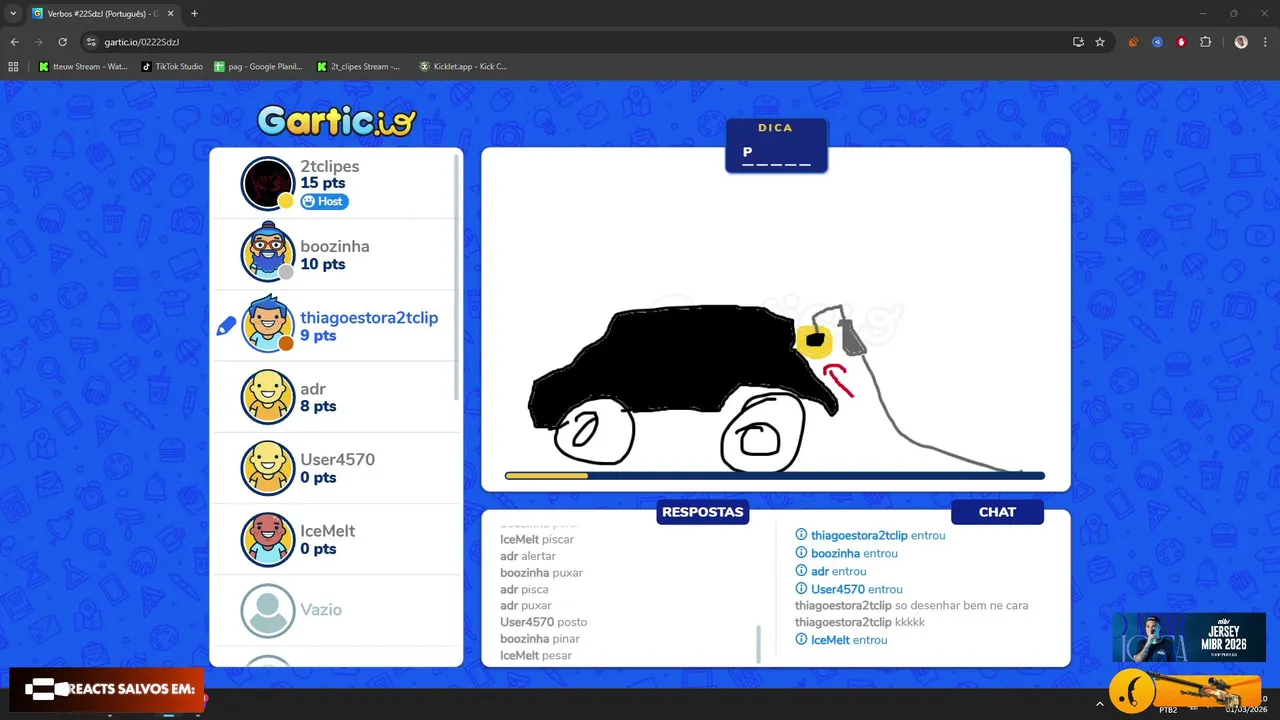Click the Gartic.io logo

tap(336, 121)
